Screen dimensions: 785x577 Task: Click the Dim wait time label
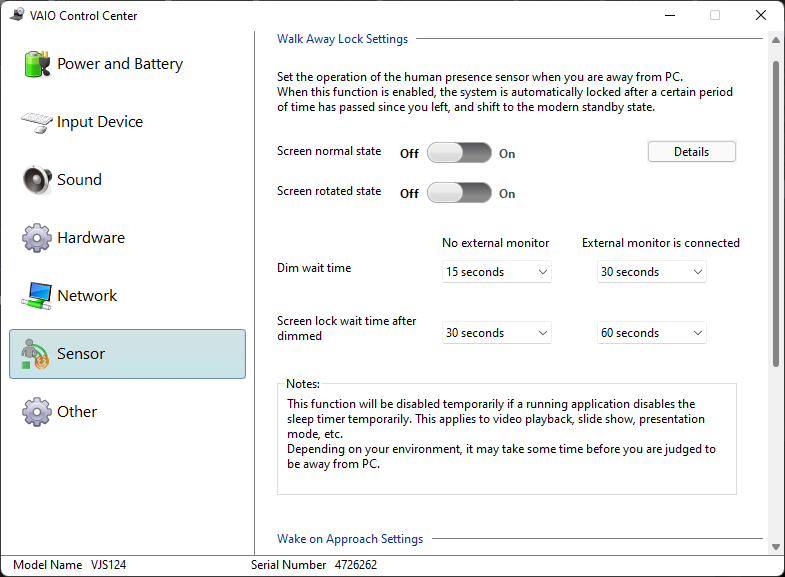pyautogui.click(x=314, y=268)
